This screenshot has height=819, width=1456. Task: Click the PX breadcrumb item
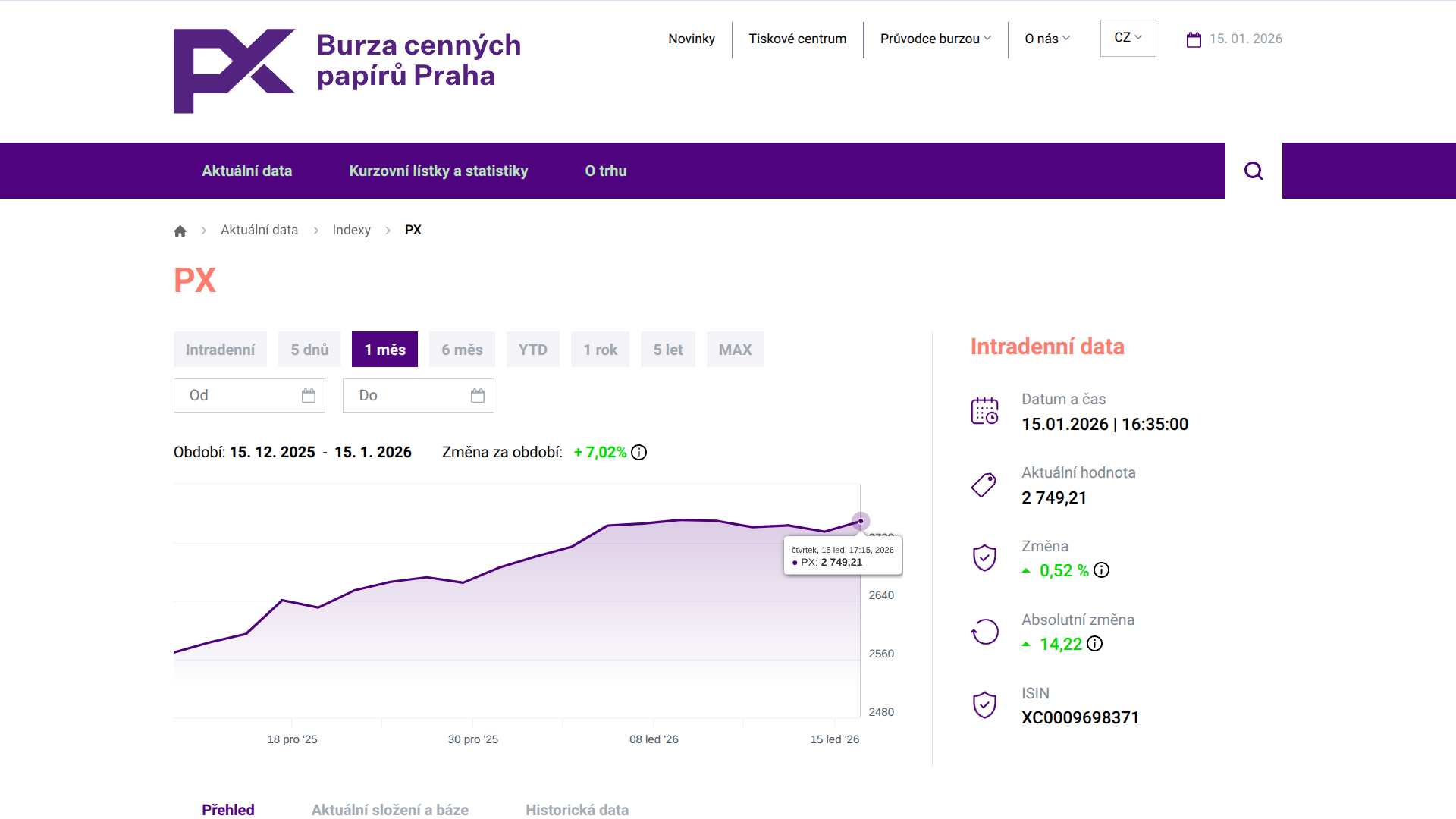point(413,230)
